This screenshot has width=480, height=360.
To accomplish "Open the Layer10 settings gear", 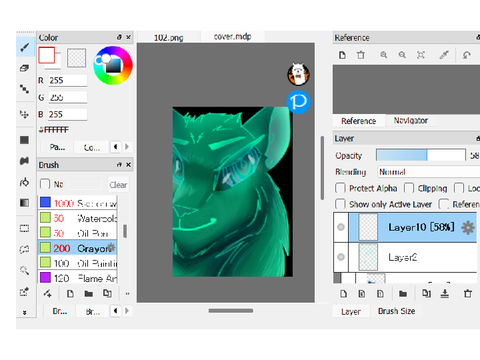I will tap(468, 228).
